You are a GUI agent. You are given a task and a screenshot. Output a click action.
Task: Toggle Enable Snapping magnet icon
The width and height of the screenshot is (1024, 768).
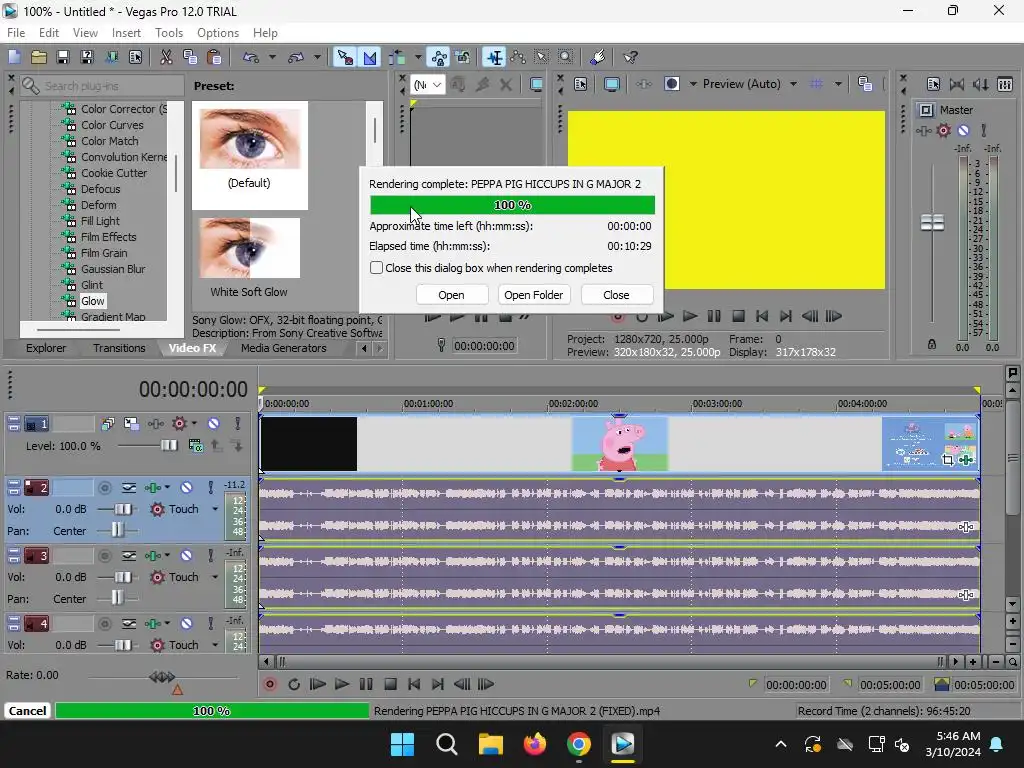pyautogui.click(x=345, y=57)
